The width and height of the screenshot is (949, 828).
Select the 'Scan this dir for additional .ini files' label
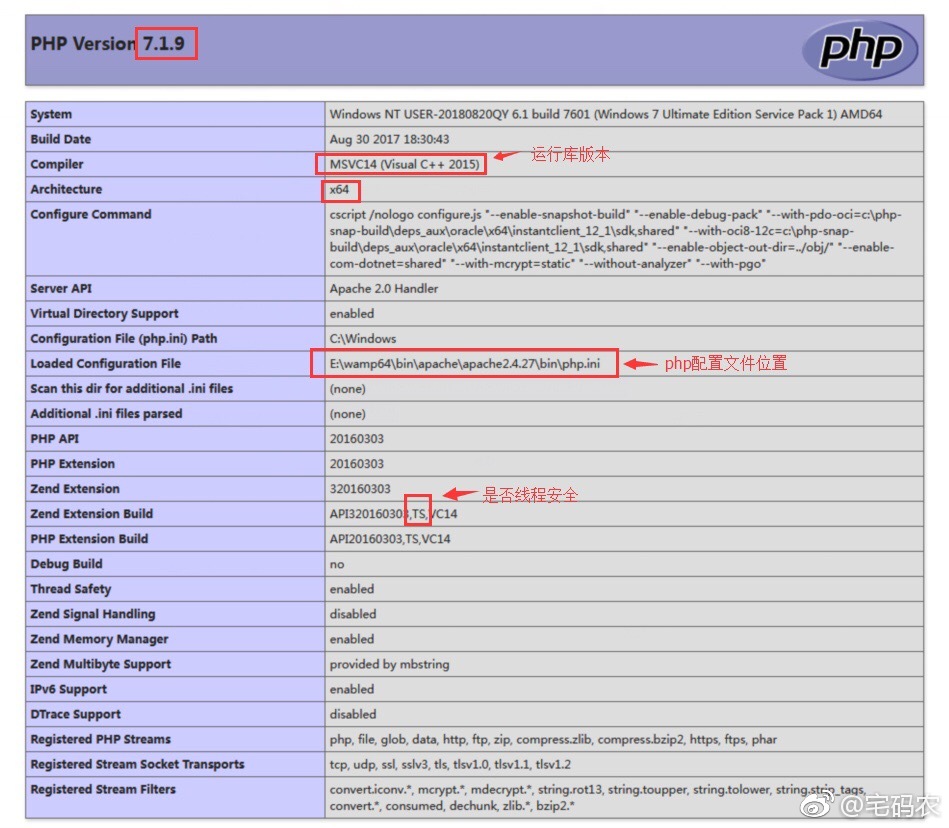click(x=131, y=389)
